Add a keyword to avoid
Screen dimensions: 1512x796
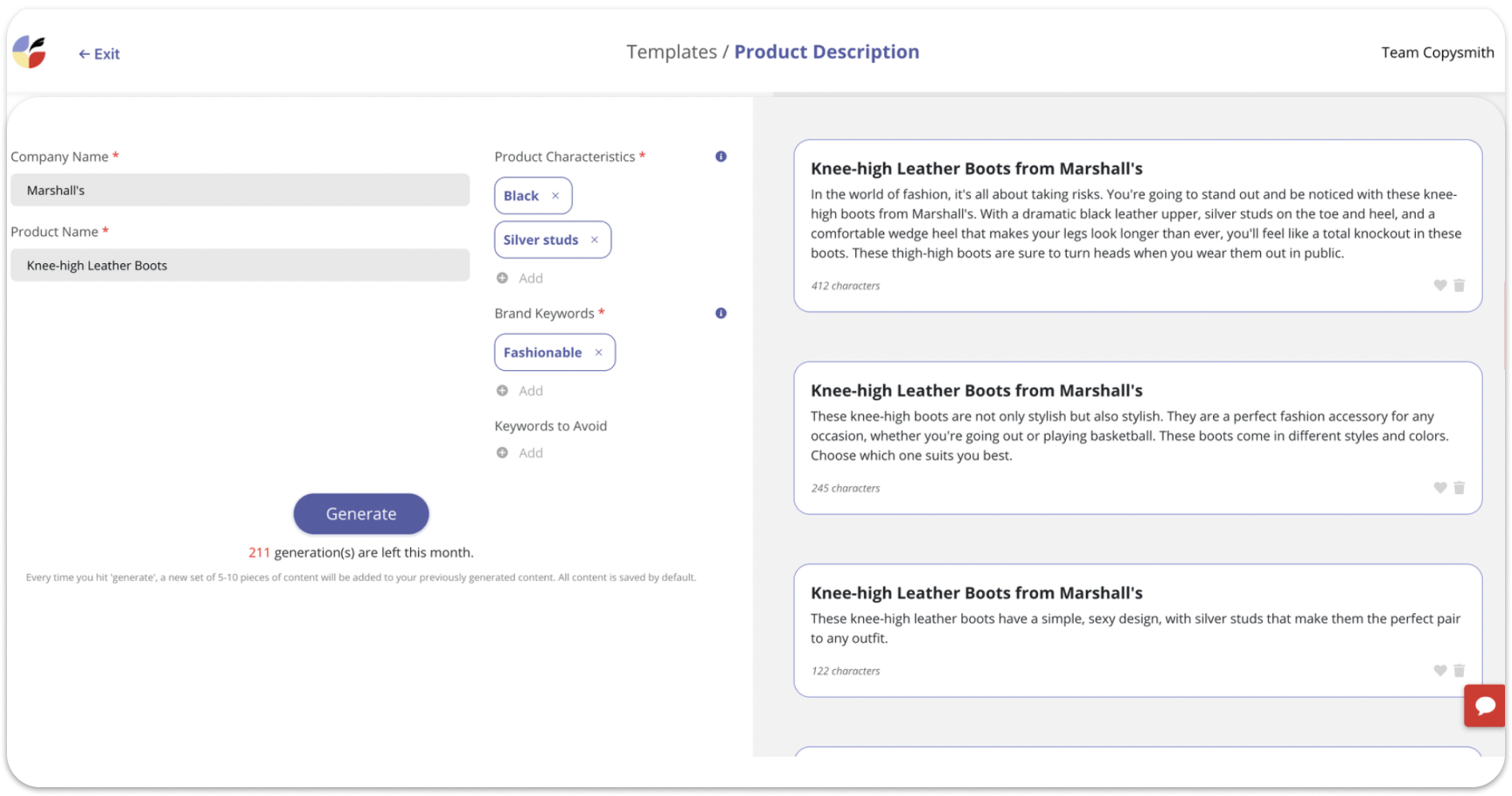coord(519,453)
